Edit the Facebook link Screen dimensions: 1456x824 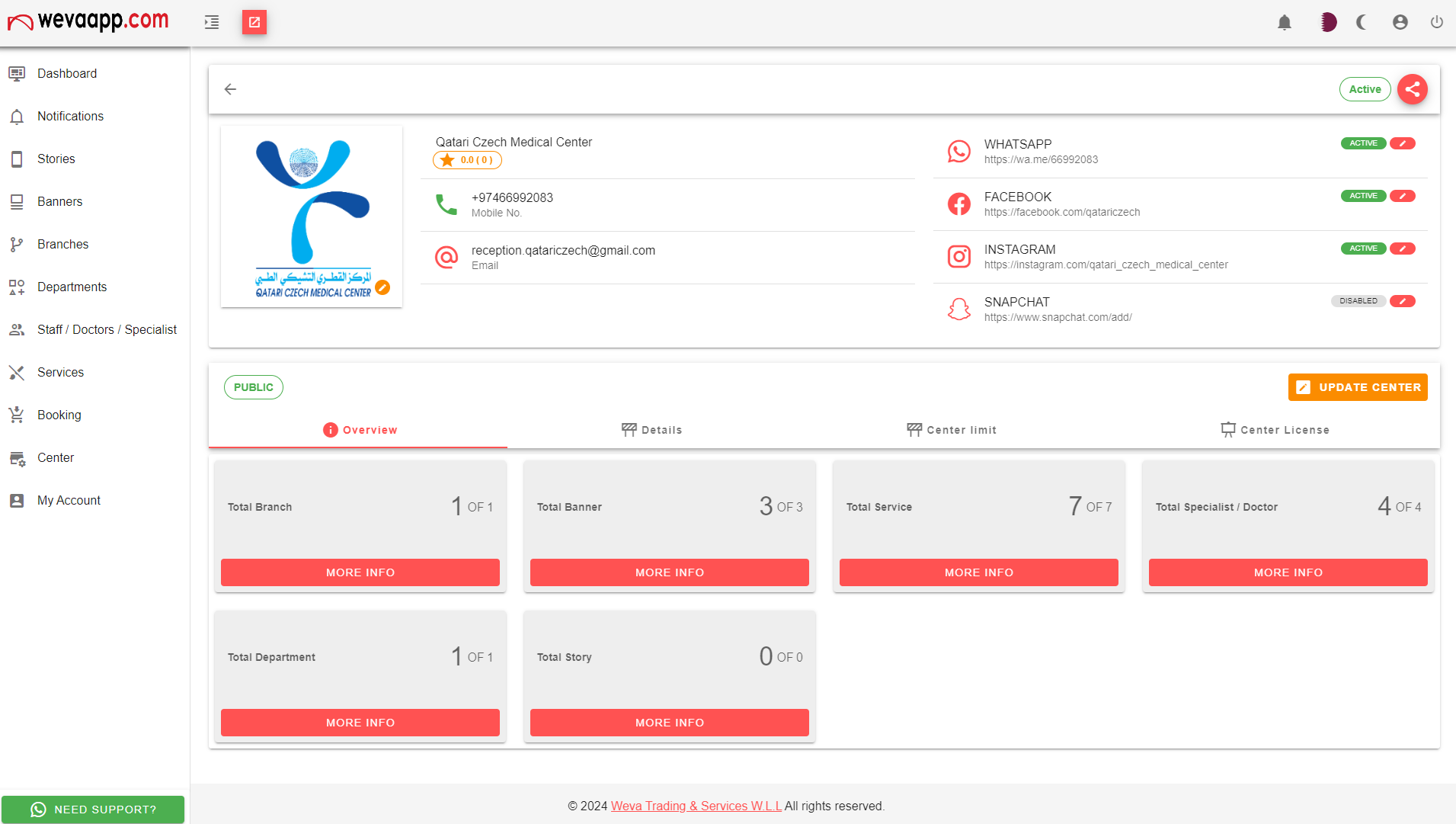point(1403,196)
